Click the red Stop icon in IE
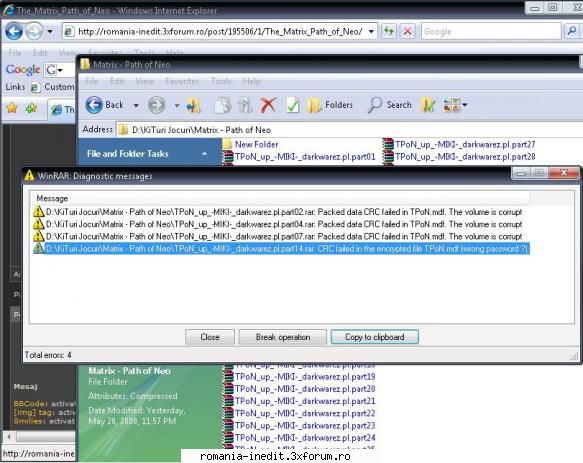583x463 pixels. 408,32
